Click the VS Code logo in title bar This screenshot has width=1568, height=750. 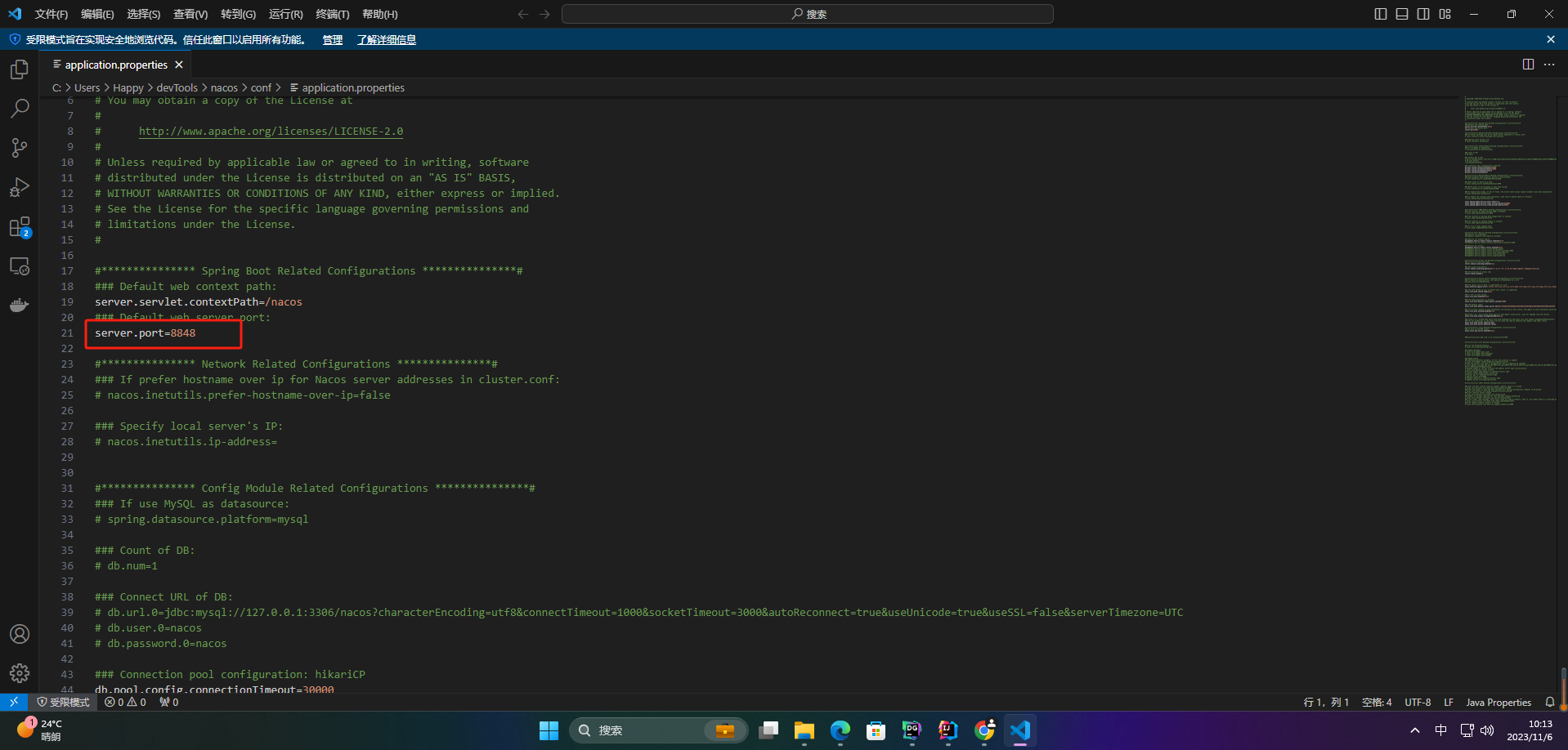coord(15,14)
